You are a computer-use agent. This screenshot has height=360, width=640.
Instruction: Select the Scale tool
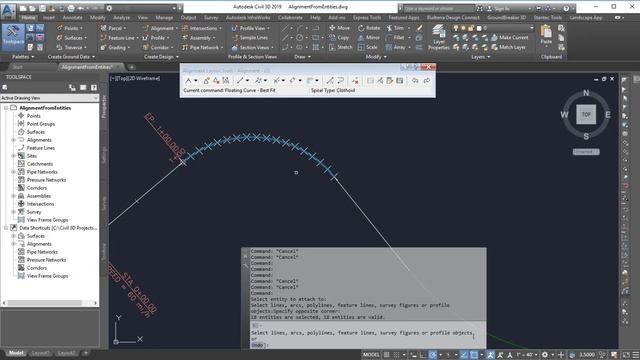[367, 47]
